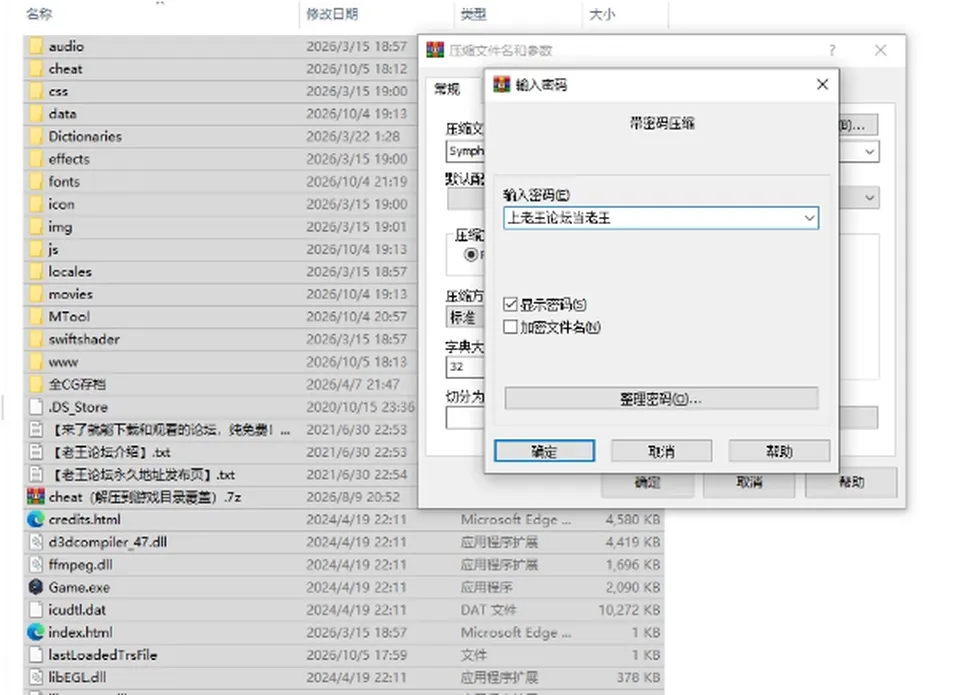Screen dimensions: 960x695
Task: Uncheck the 显示密码 checkbox
Action: (510, 304)
